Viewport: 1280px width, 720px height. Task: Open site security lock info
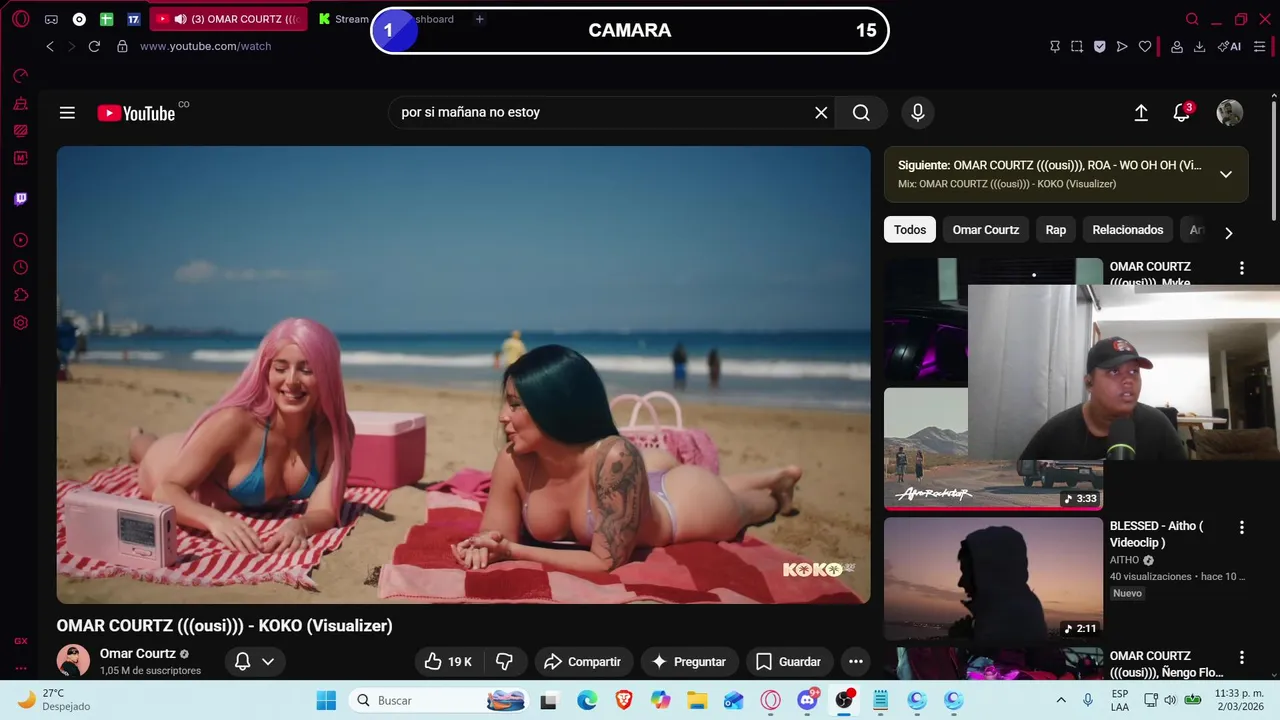[x=122, y=46]
